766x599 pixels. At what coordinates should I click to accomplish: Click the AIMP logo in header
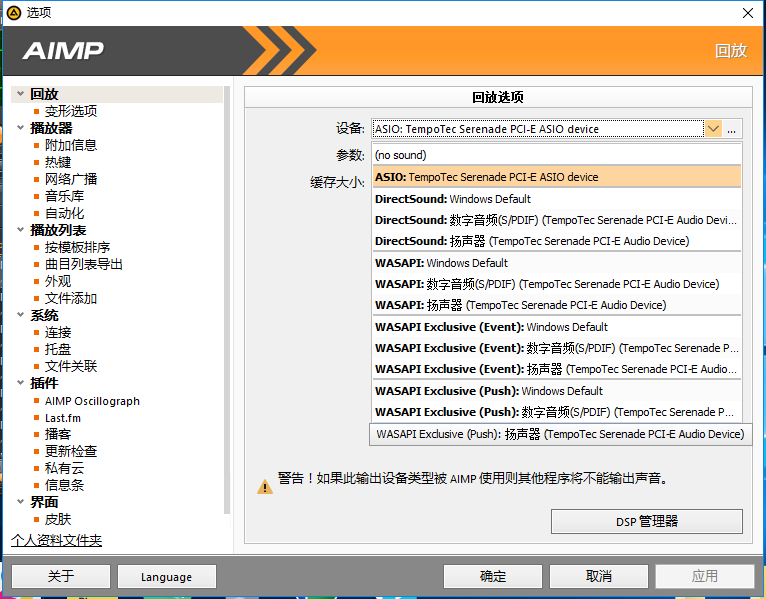[63, 51]
